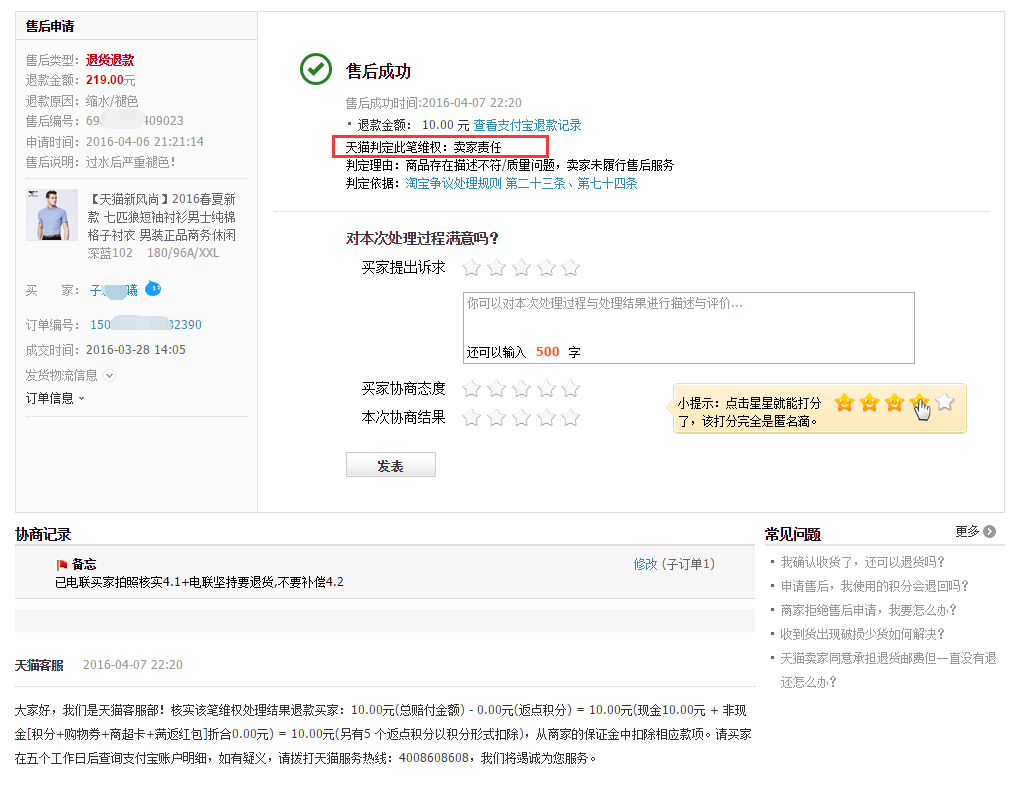This screenshot has width=1028, height=786.
Task: Rate 买家协商态度 four stars
Action: 546,389
